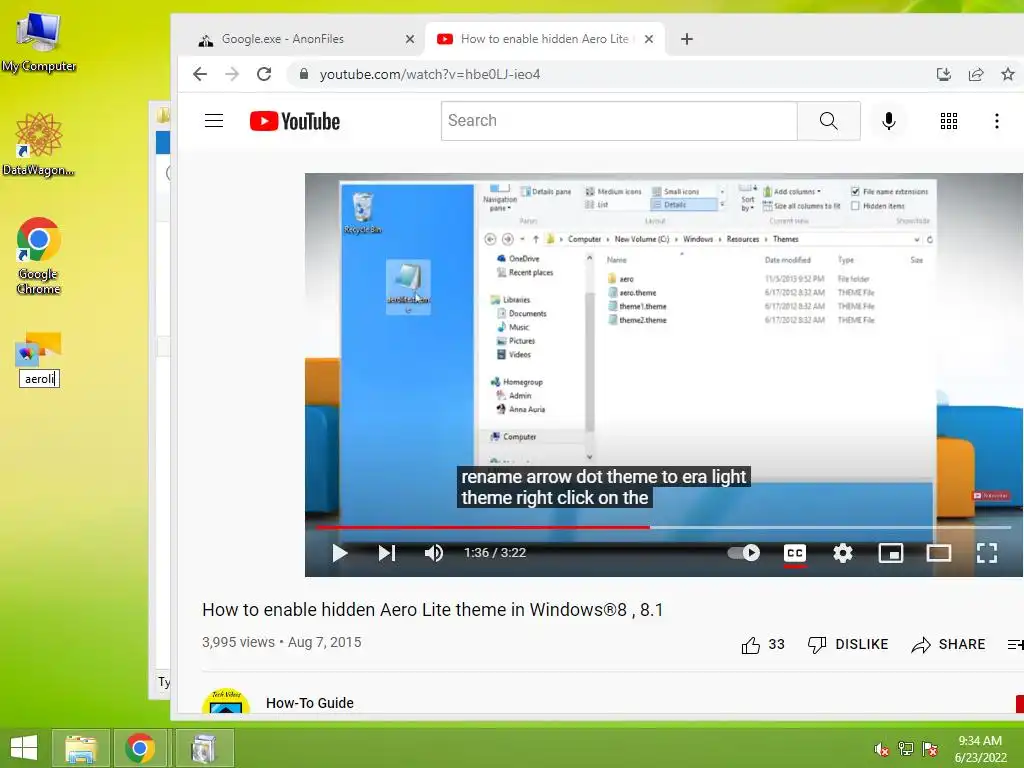This screenshot has width=1024, height=768.
Task: Open YouTube hamburger guide menu
Action: [x=214, y=121]
